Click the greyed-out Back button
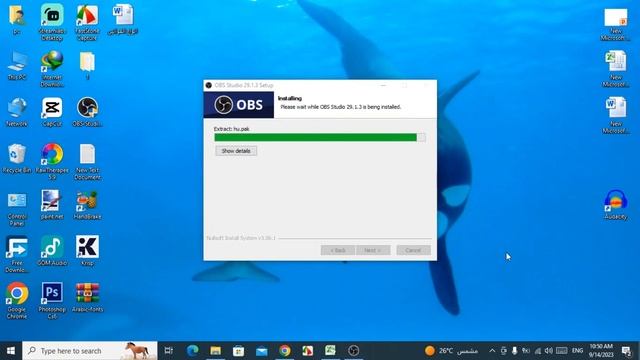 [x=338, y=250]
